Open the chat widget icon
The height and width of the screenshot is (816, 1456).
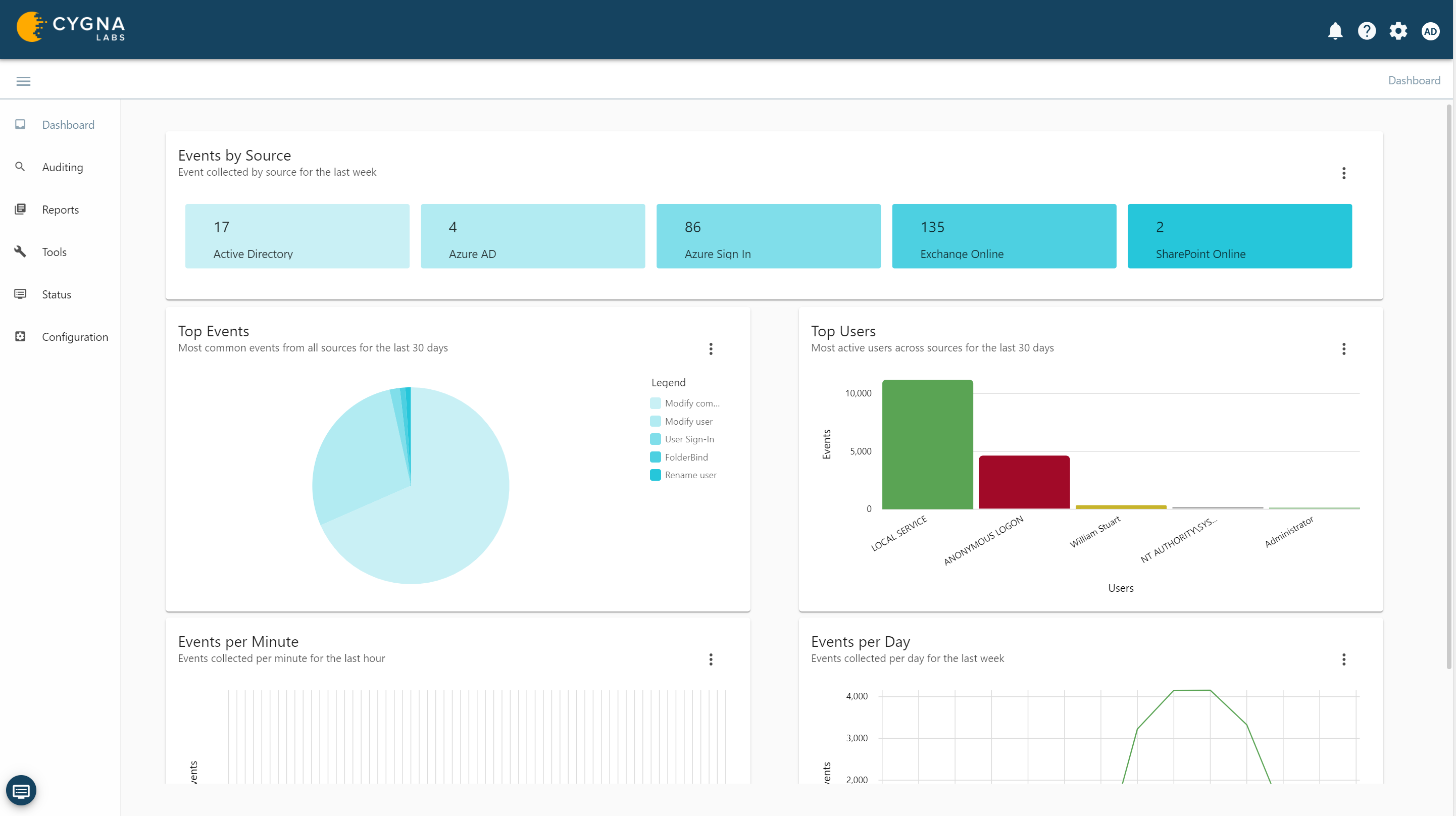tap(21, 790)
